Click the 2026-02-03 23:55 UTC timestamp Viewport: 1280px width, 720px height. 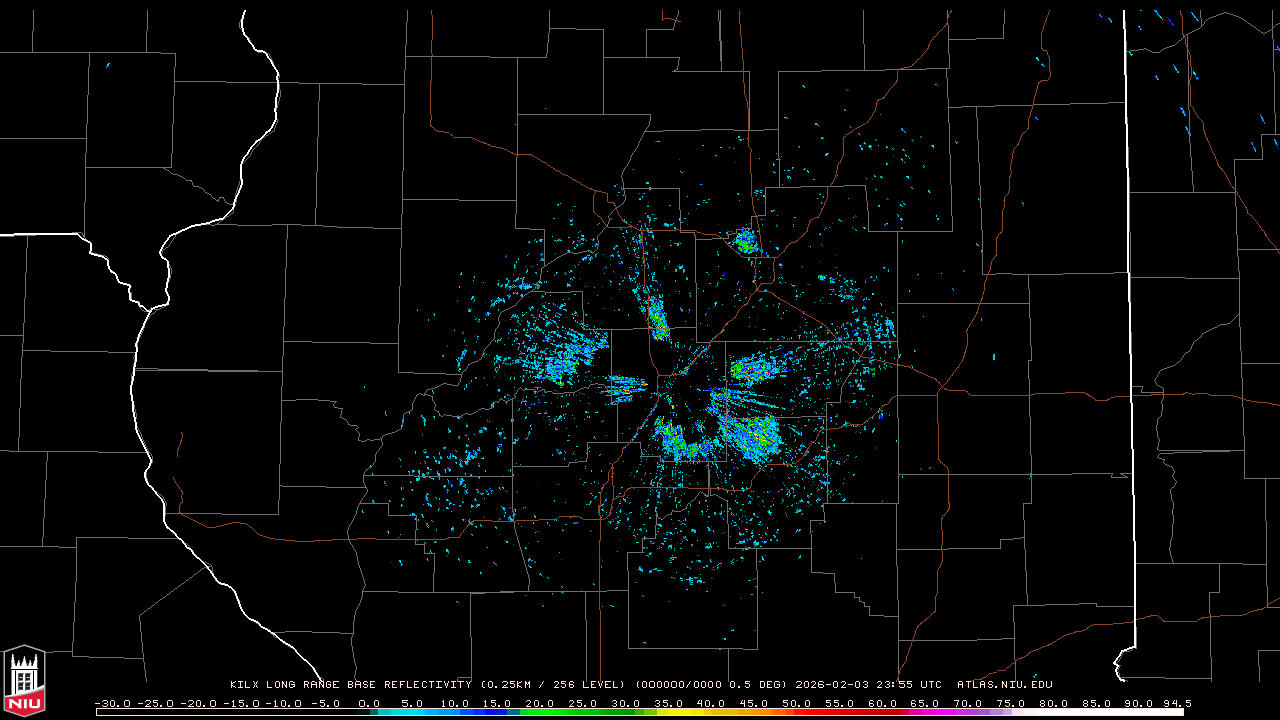click(868, 685)
